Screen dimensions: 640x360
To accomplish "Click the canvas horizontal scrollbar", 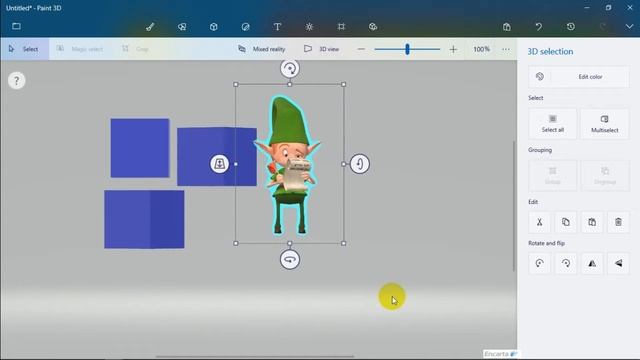I will coord(255,357).
